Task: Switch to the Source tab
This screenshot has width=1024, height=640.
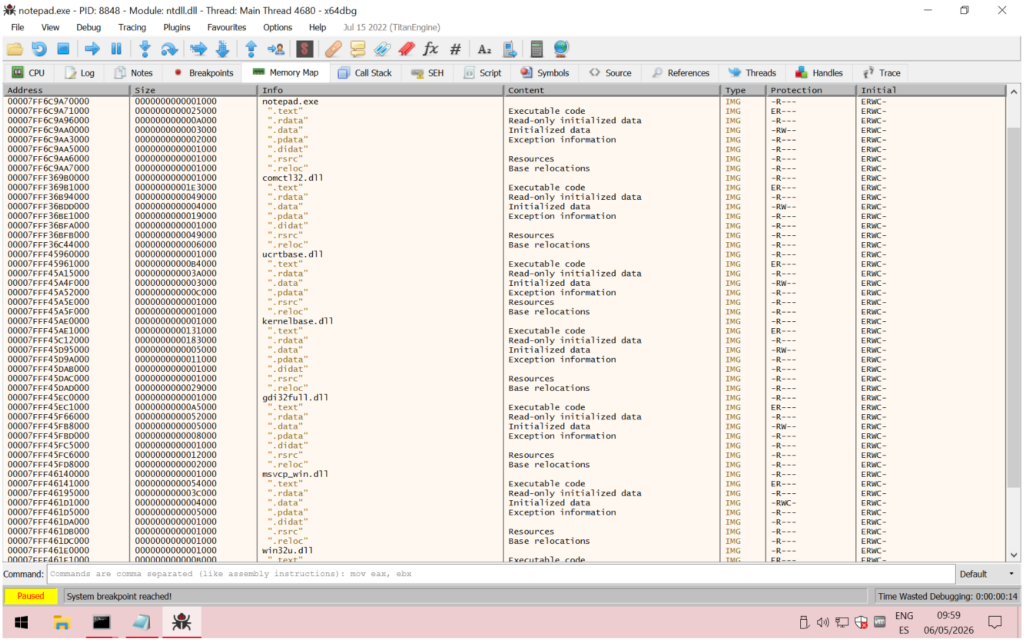Action: click(611, 72)
